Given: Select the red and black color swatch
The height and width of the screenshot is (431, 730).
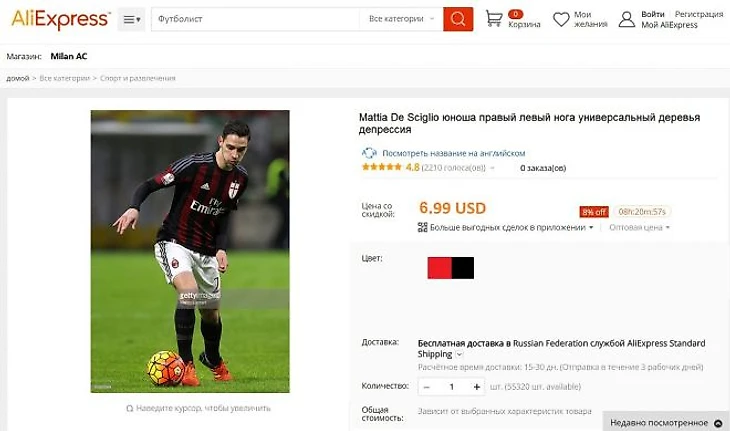Looking at the screenshot, I should pos(451,268).
